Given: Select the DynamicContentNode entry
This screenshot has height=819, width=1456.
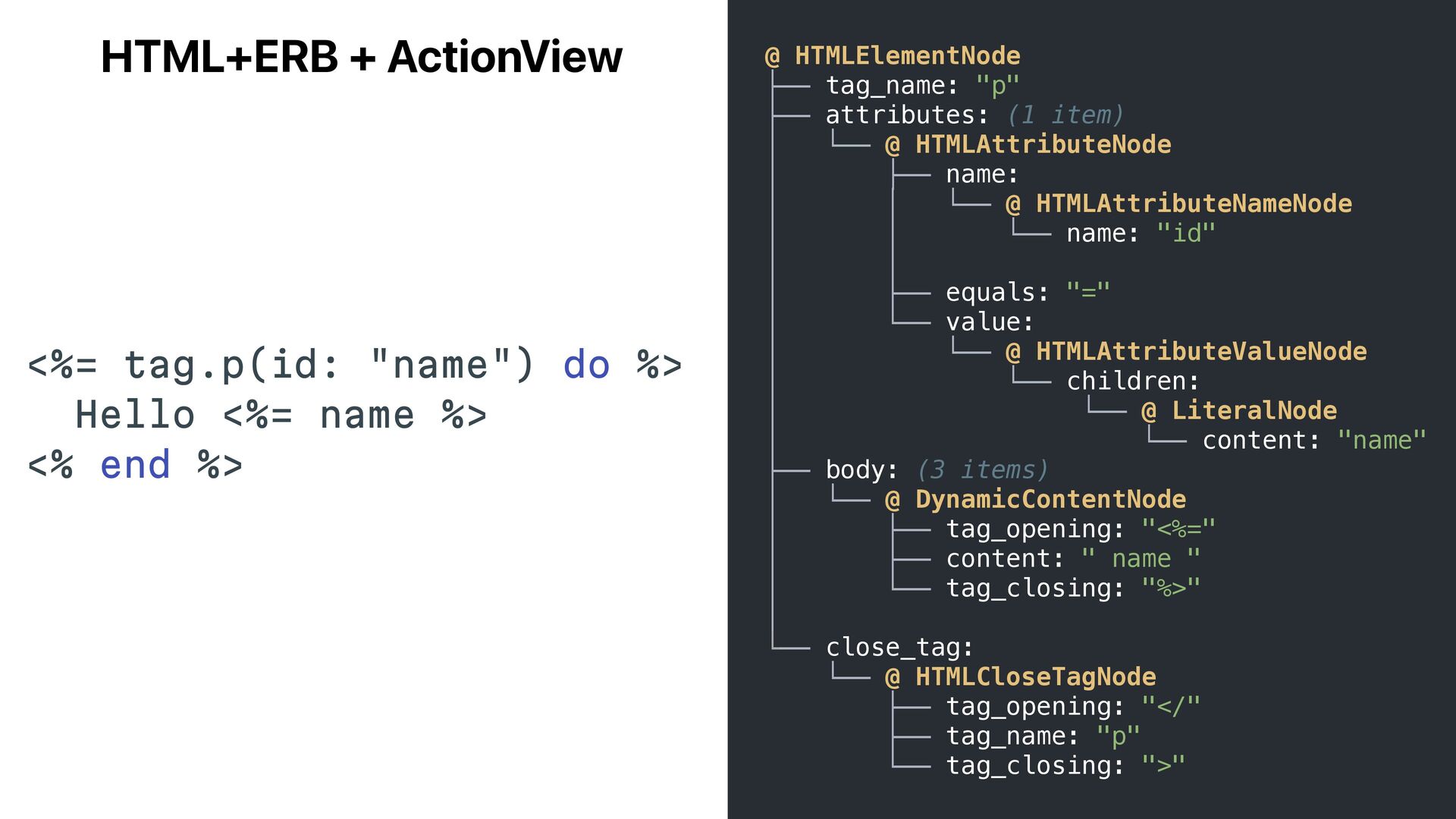Looking at the screenshot, I should 1050,500.
